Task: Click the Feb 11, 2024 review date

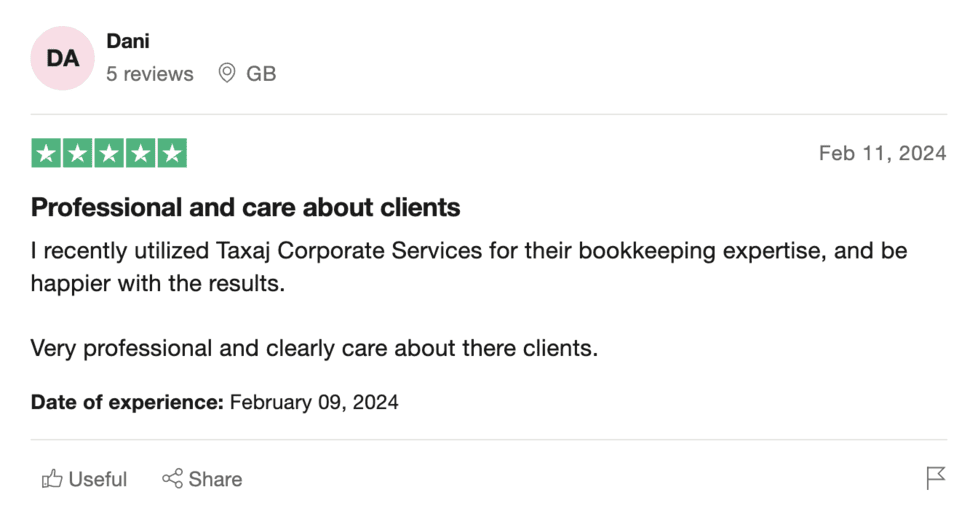Action: [883, 153]
